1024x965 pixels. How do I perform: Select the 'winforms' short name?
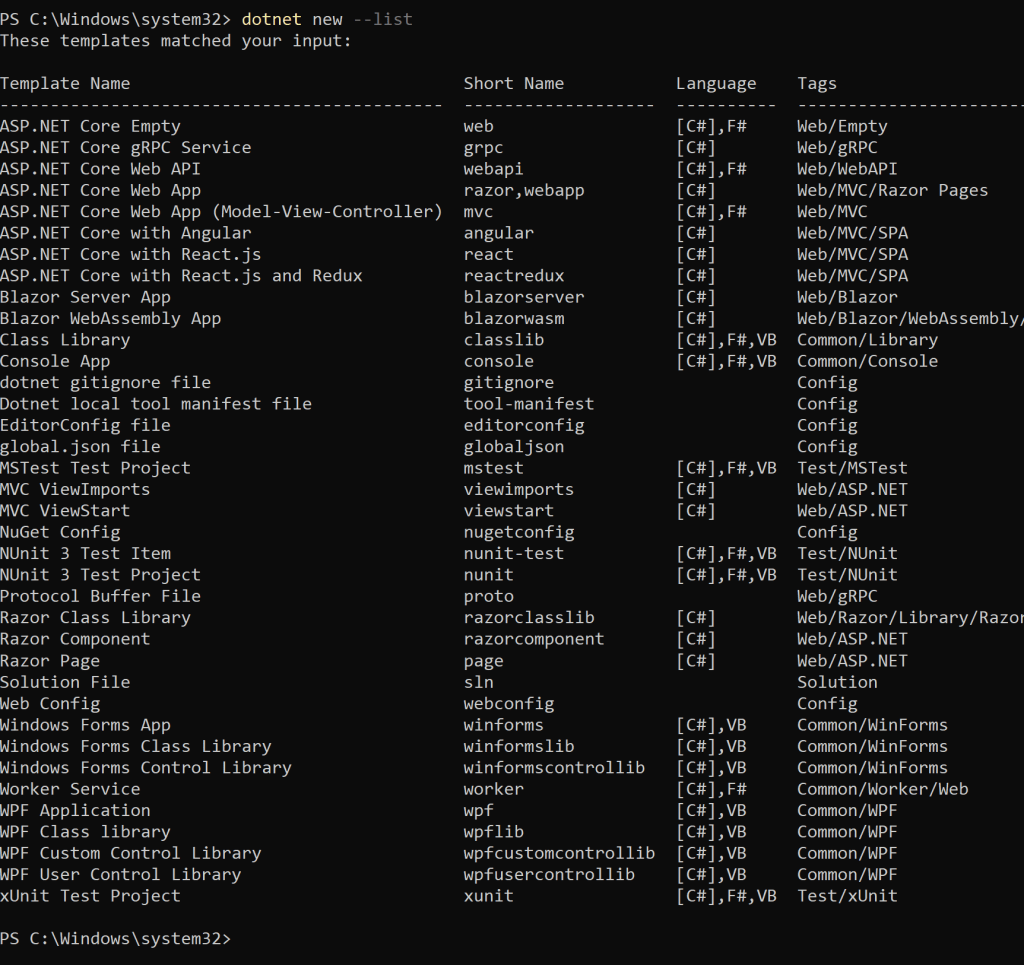pyautogui.click(x=504, y=725)
